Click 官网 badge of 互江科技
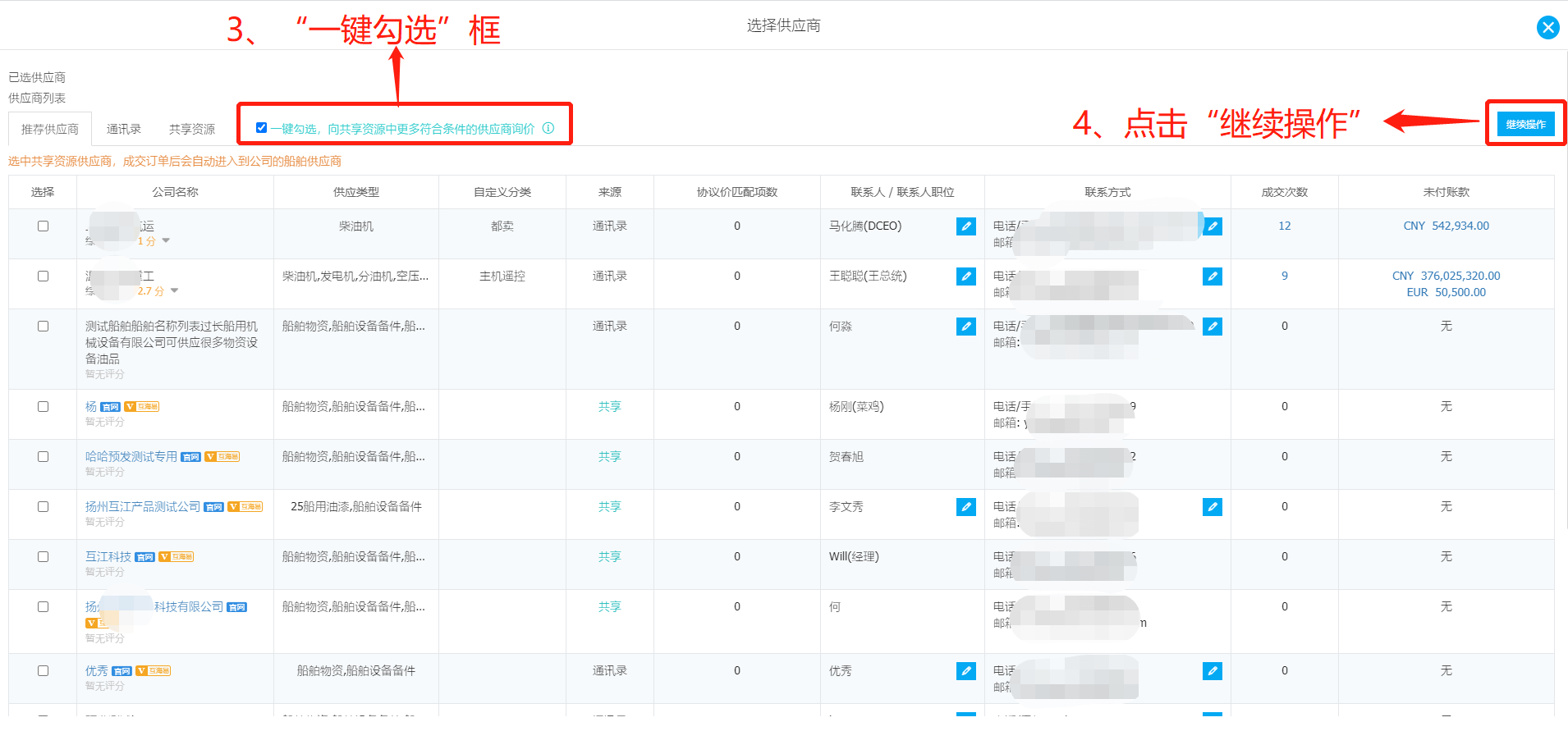 tap(144, 557)
